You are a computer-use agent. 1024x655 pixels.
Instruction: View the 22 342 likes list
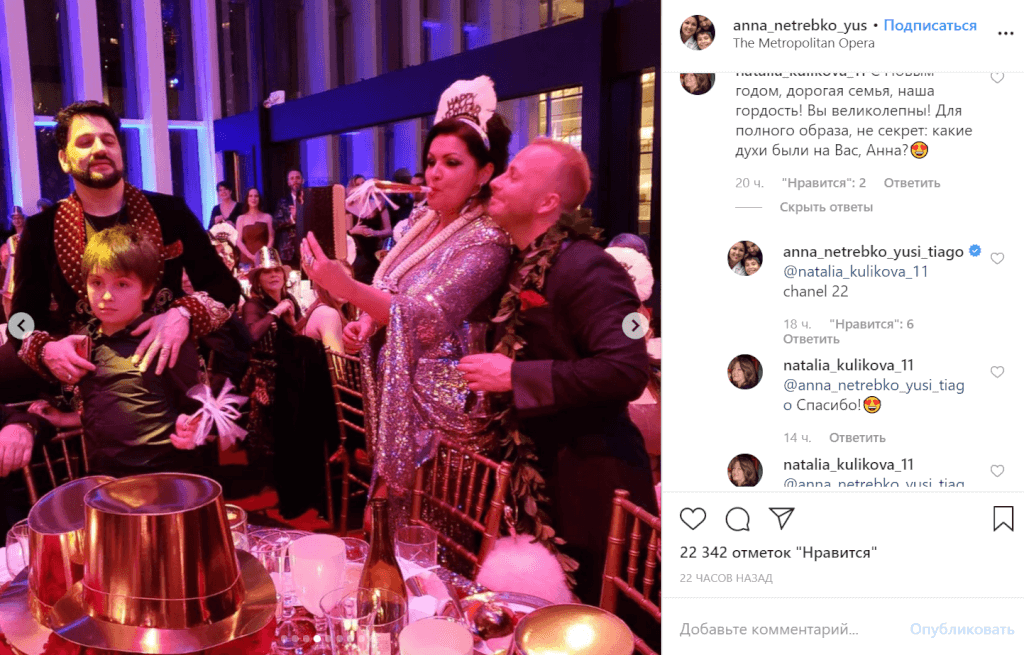coord(778,552)
